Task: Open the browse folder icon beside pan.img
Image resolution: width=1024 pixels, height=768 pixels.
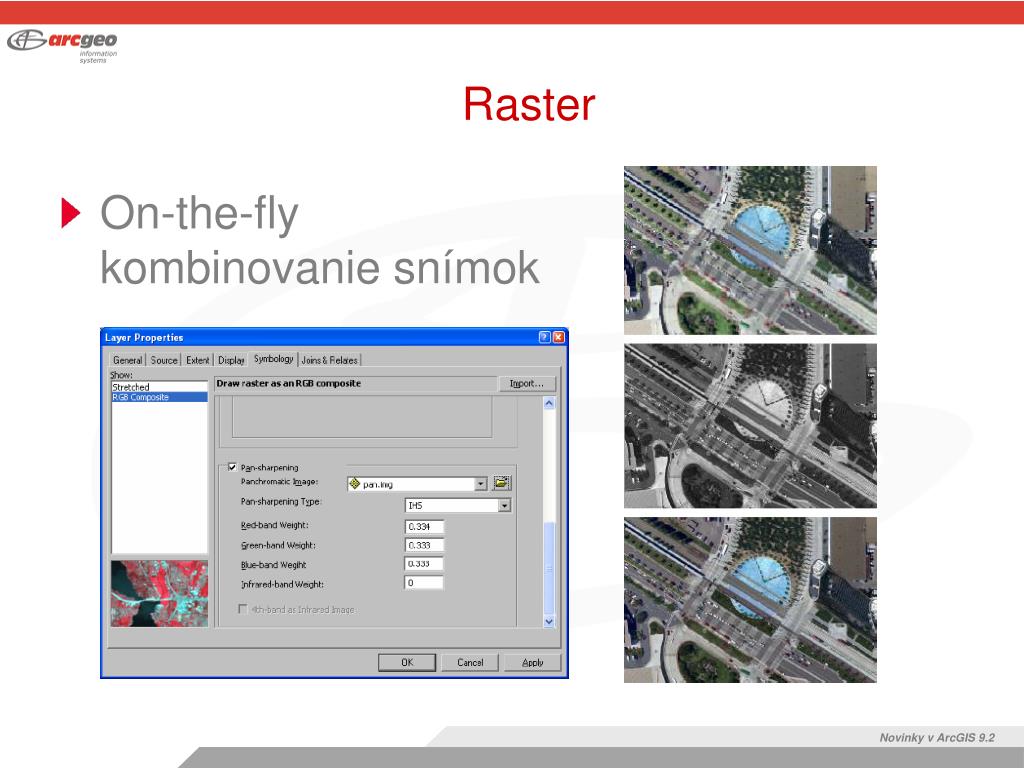Action: click(x=501, y=483)
